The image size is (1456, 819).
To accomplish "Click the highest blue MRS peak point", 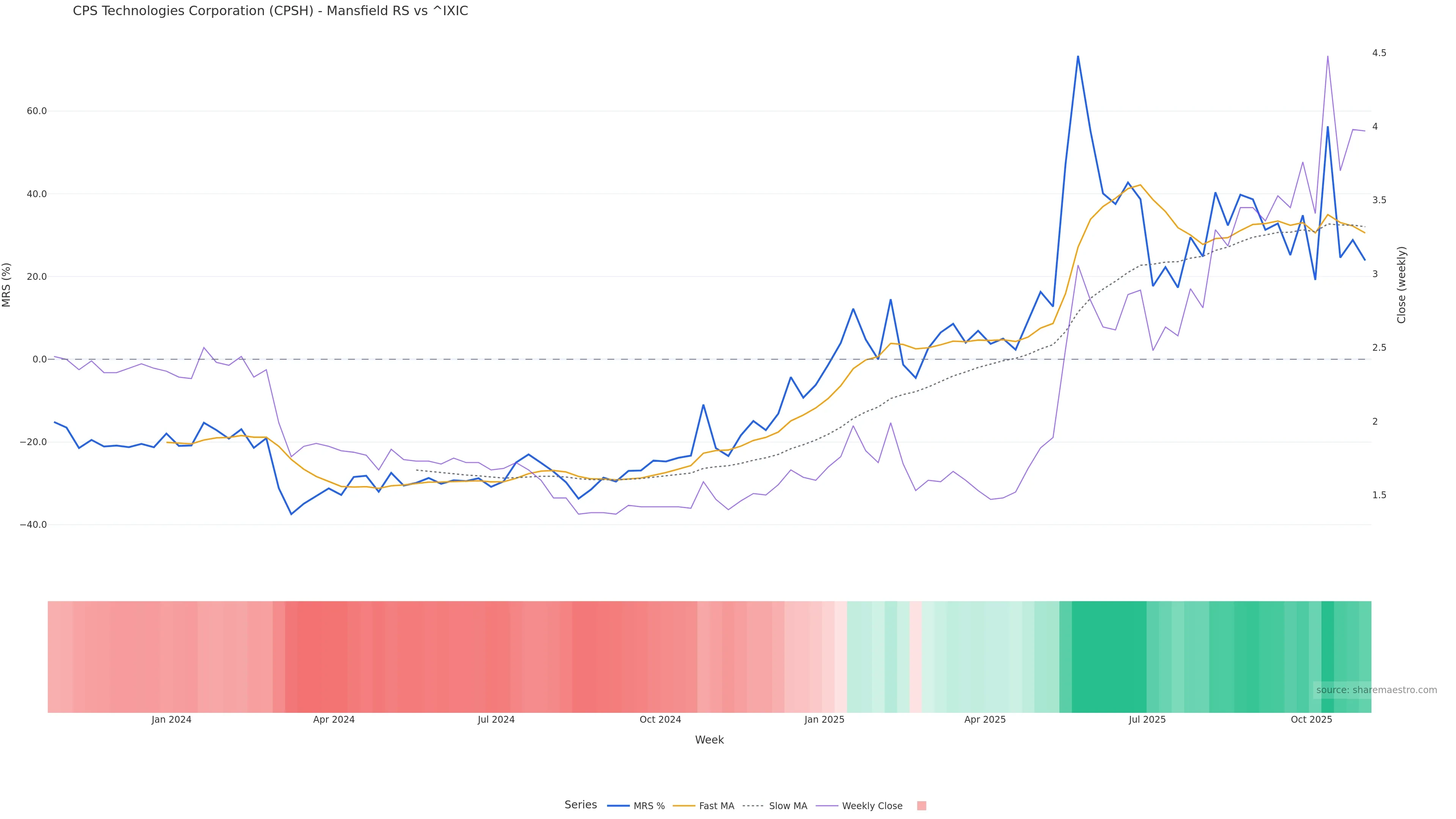I will 1078,56.
